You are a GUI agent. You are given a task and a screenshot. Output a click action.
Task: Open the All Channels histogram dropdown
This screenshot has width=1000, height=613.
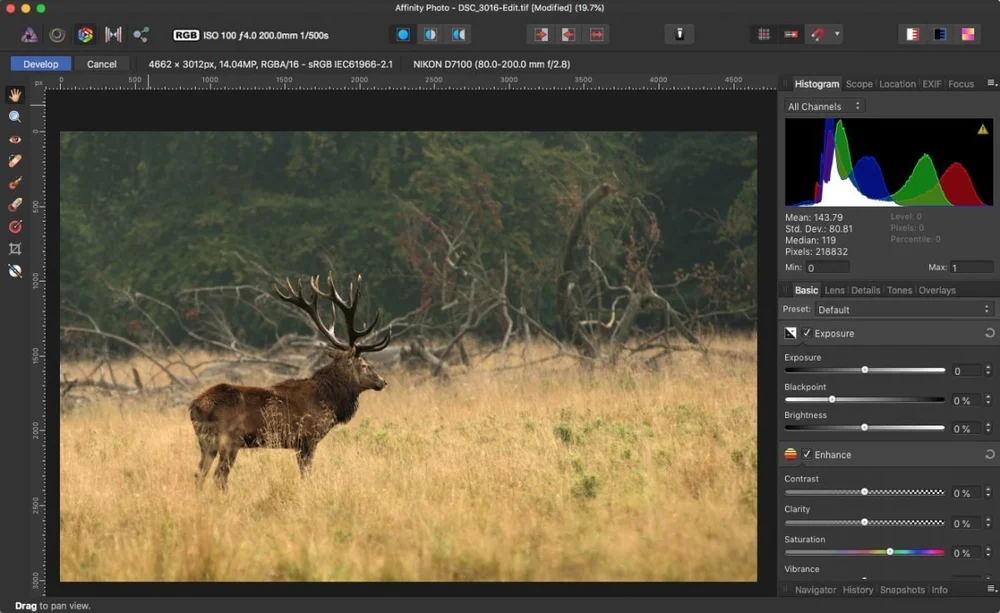(822, 105)
